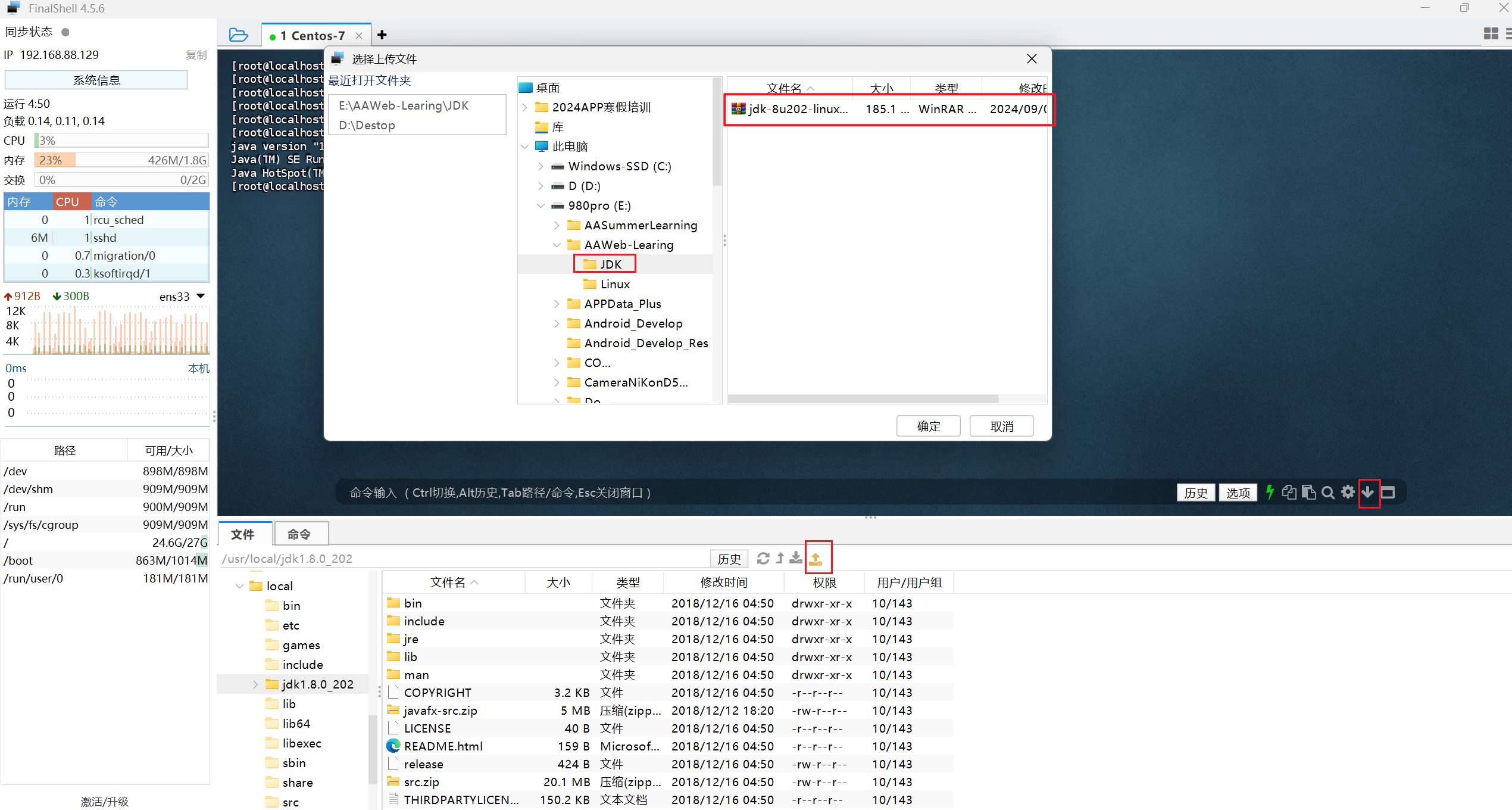Click the upload file icon in file toolbar
This screenshot has height=810, width=1512.
tap(816, 559)
